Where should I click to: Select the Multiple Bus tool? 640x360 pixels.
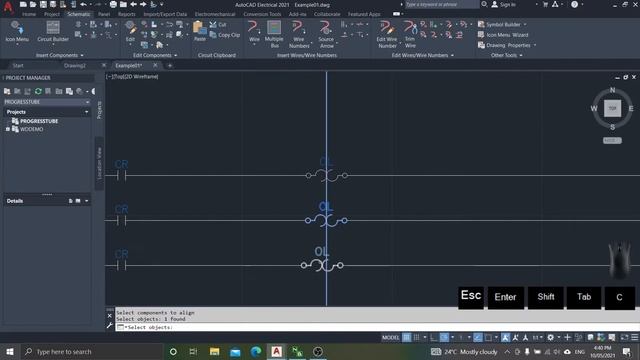tap(274, 34)
